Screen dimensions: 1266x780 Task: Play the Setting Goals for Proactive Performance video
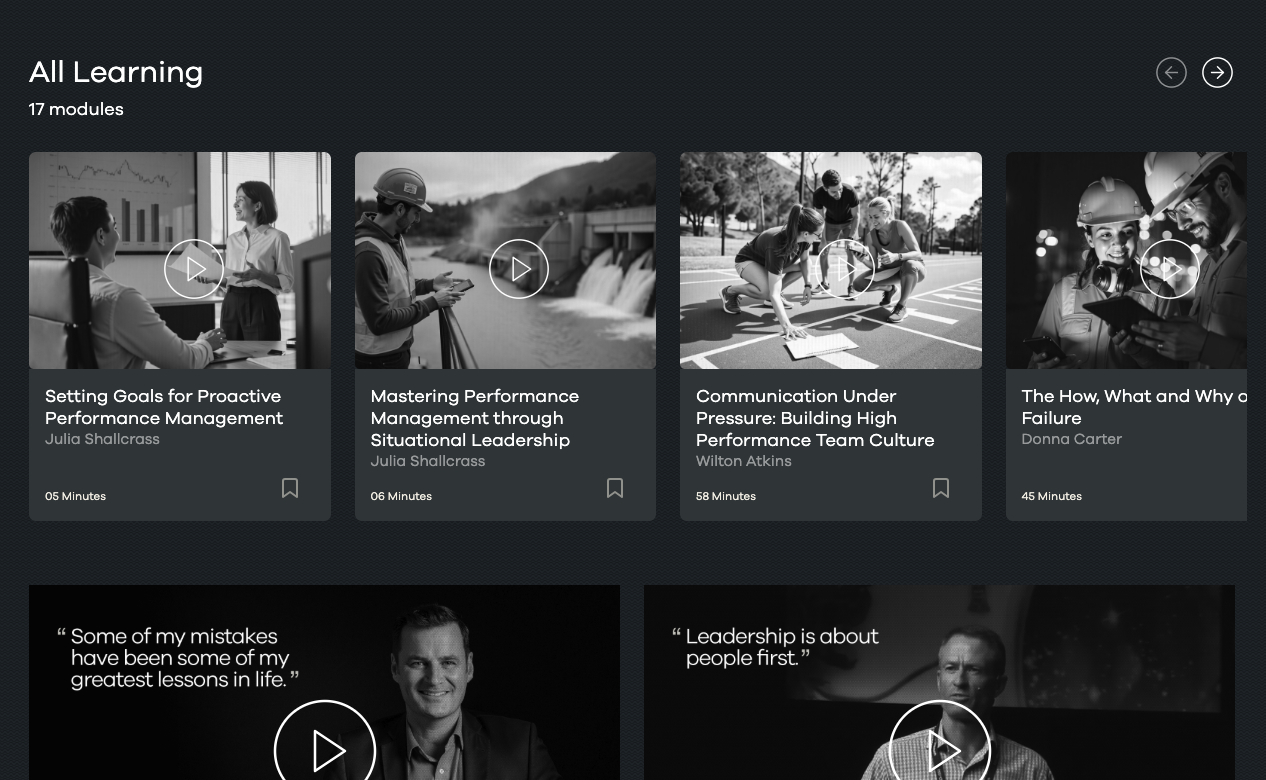click(x=194, y=269)
